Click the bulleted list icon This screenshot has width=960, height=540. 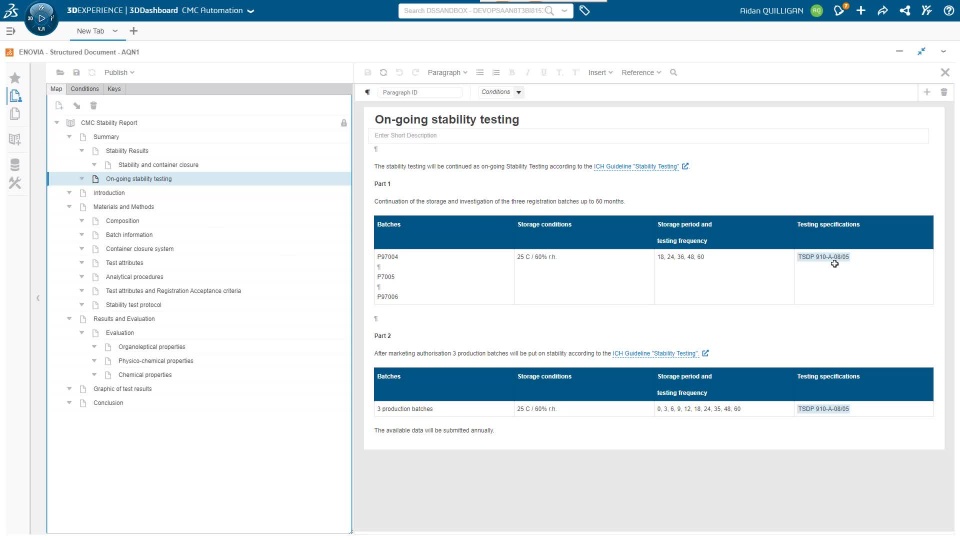point(480,72)
